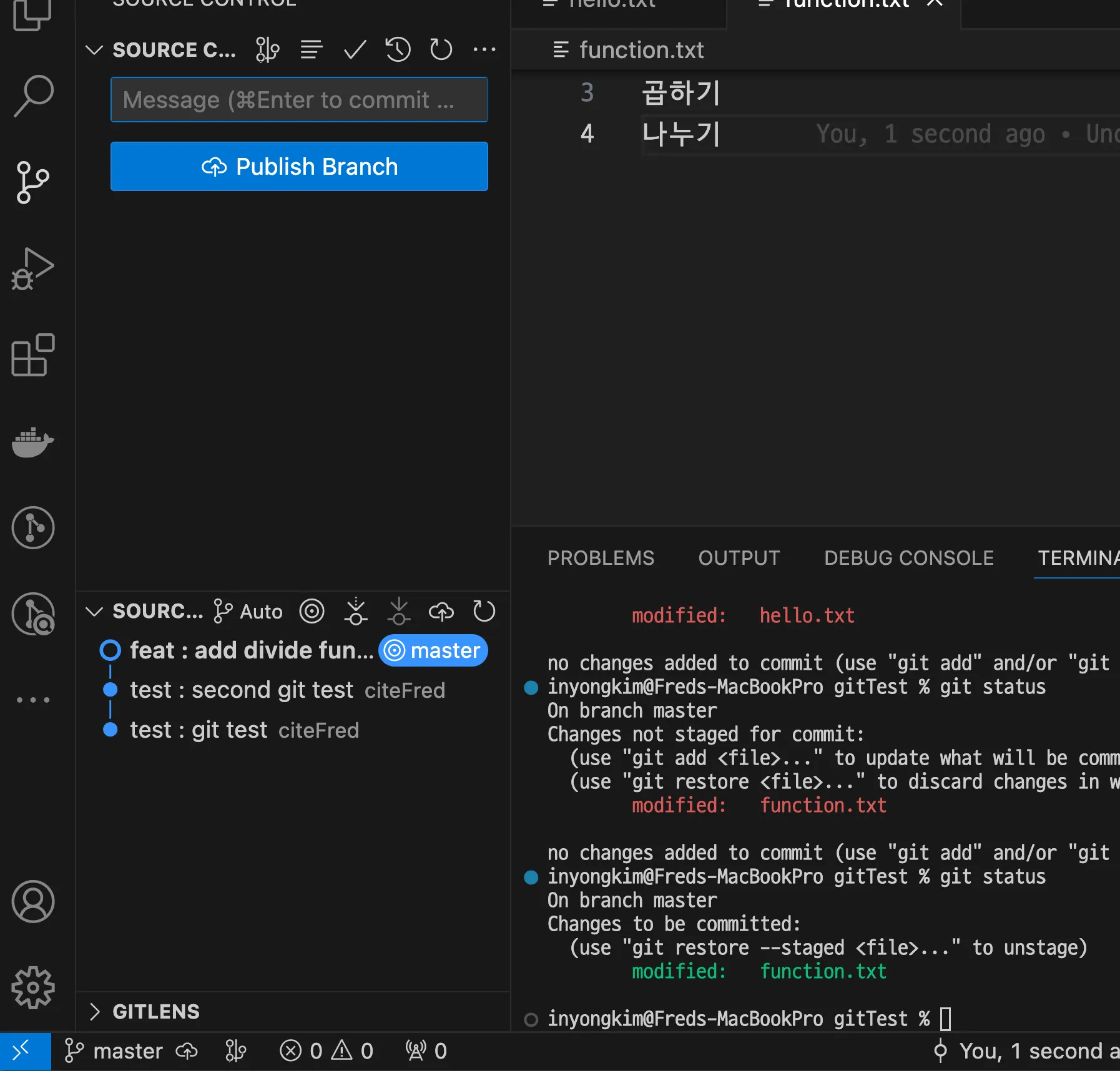Toggle view as tree list icon
This screenshot has height=1071, width=1120.
tap(311, 49)
